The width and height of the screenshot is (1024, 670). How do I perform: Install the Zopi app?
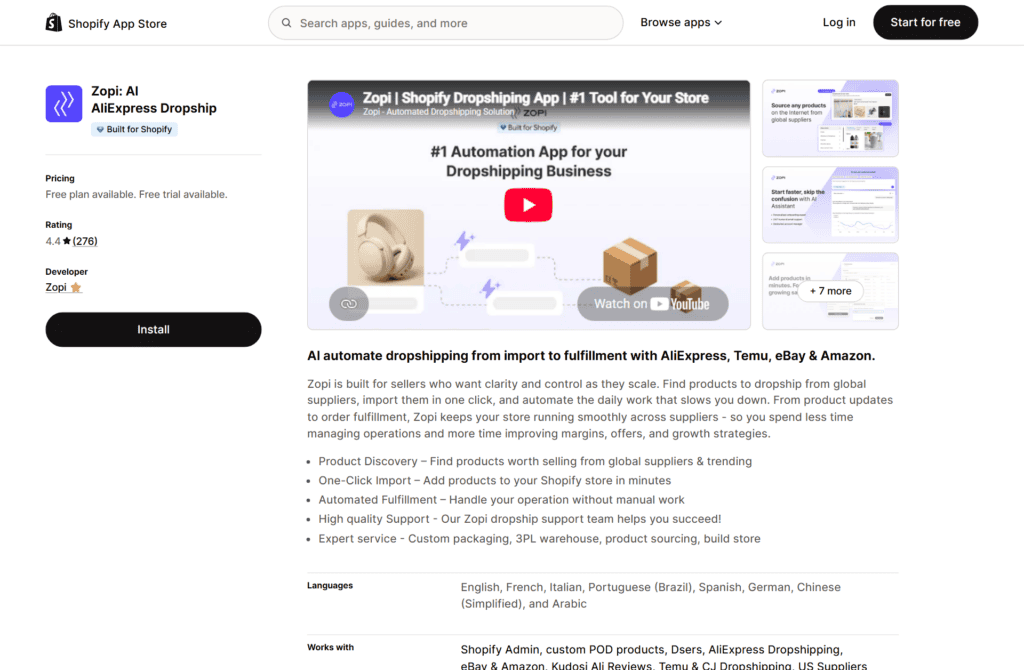pyautogui.click(x=153, y=329)
